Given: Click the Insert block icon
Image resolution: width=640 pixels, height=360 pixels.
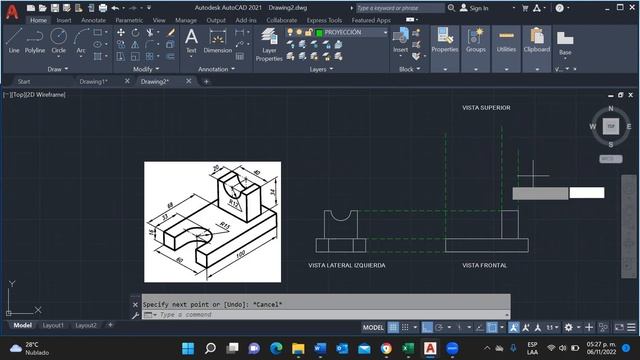Looking at the screenshot, I should pos(400,40).
